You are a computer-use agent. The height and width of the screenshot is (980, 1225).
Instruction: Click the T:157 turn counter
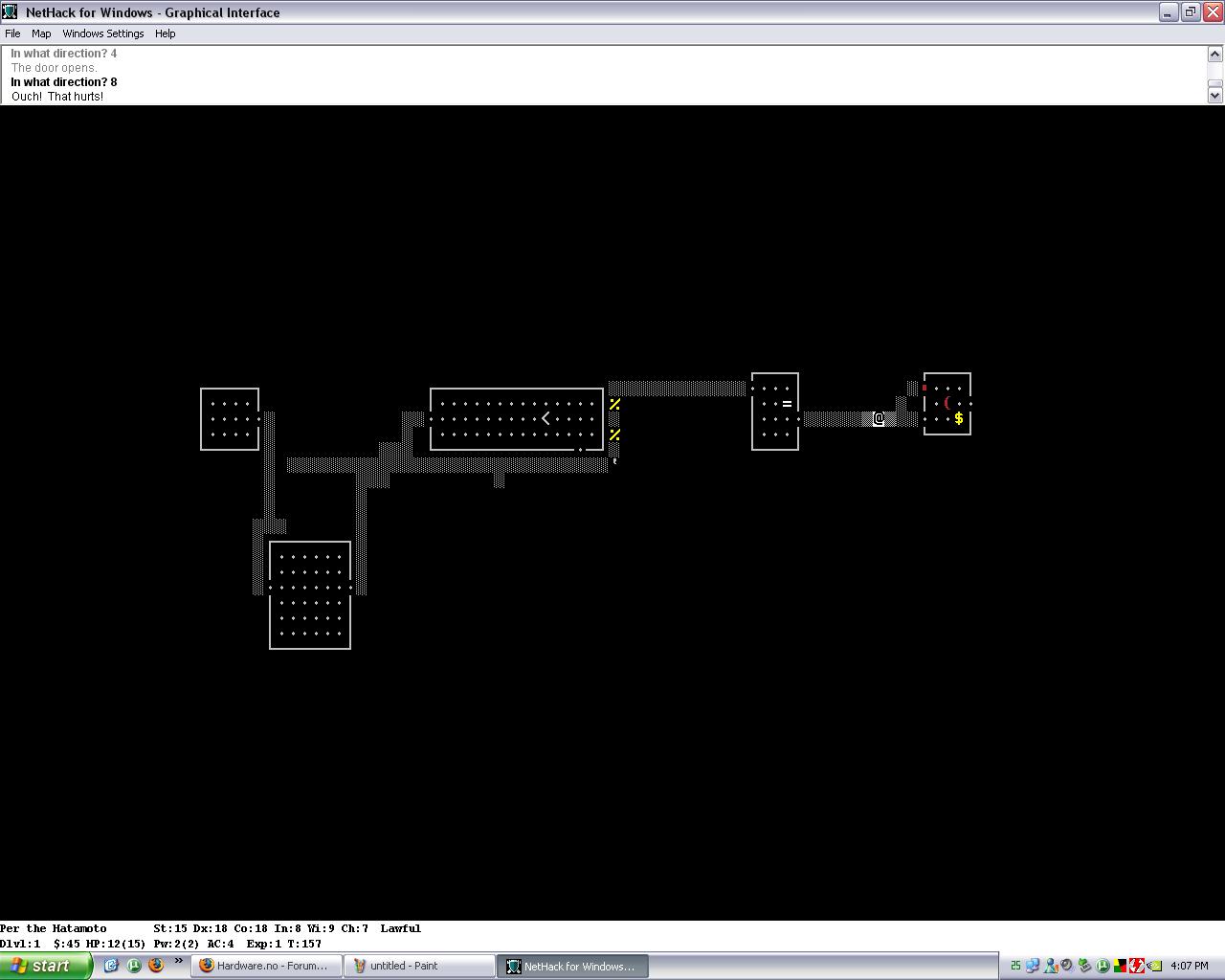tap(304, 944)
